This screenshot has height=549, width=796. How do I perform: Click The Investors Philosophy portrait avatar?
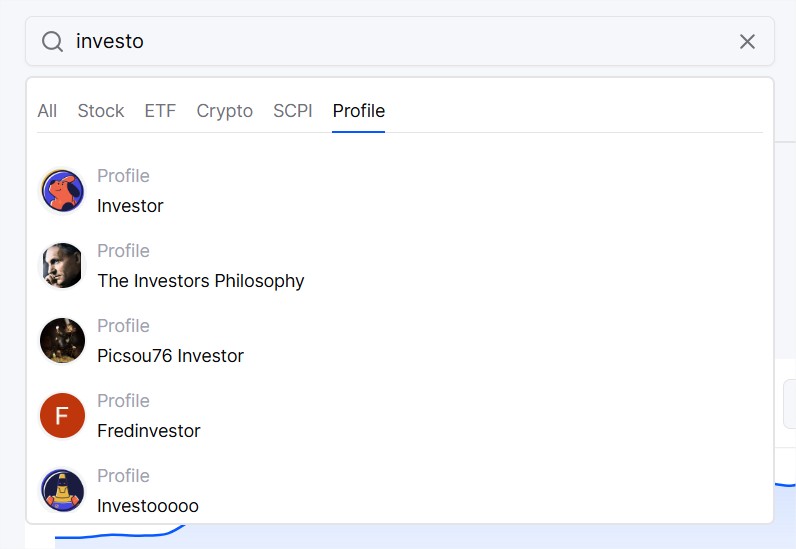point(62,266)
